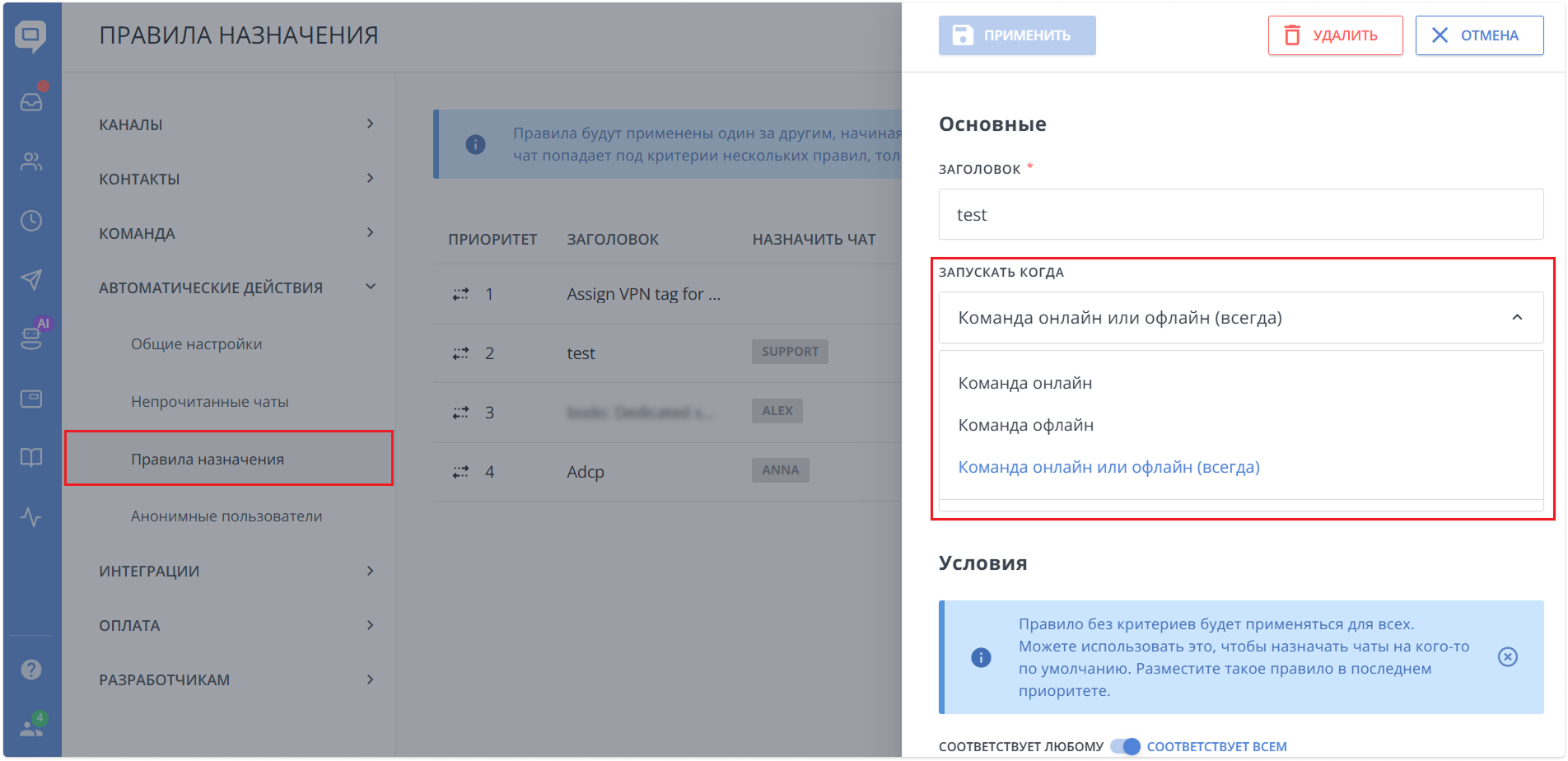Open broadcasts via the paper plane icon

(x=31, y=280)
